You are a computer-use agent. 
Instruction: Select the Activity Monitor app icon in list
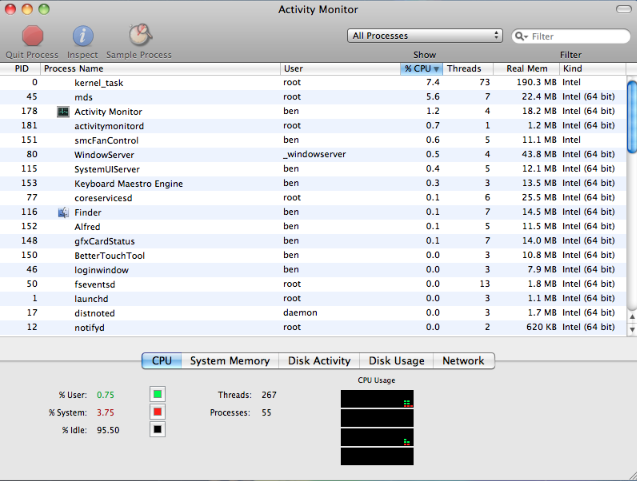click(63, 112)
